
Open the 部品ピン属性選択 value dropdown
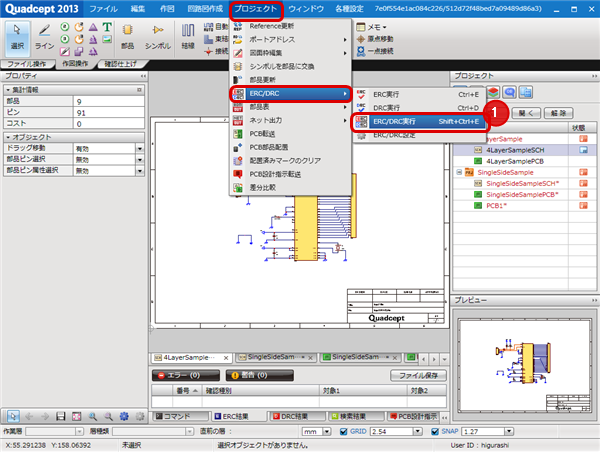(140, 171)
